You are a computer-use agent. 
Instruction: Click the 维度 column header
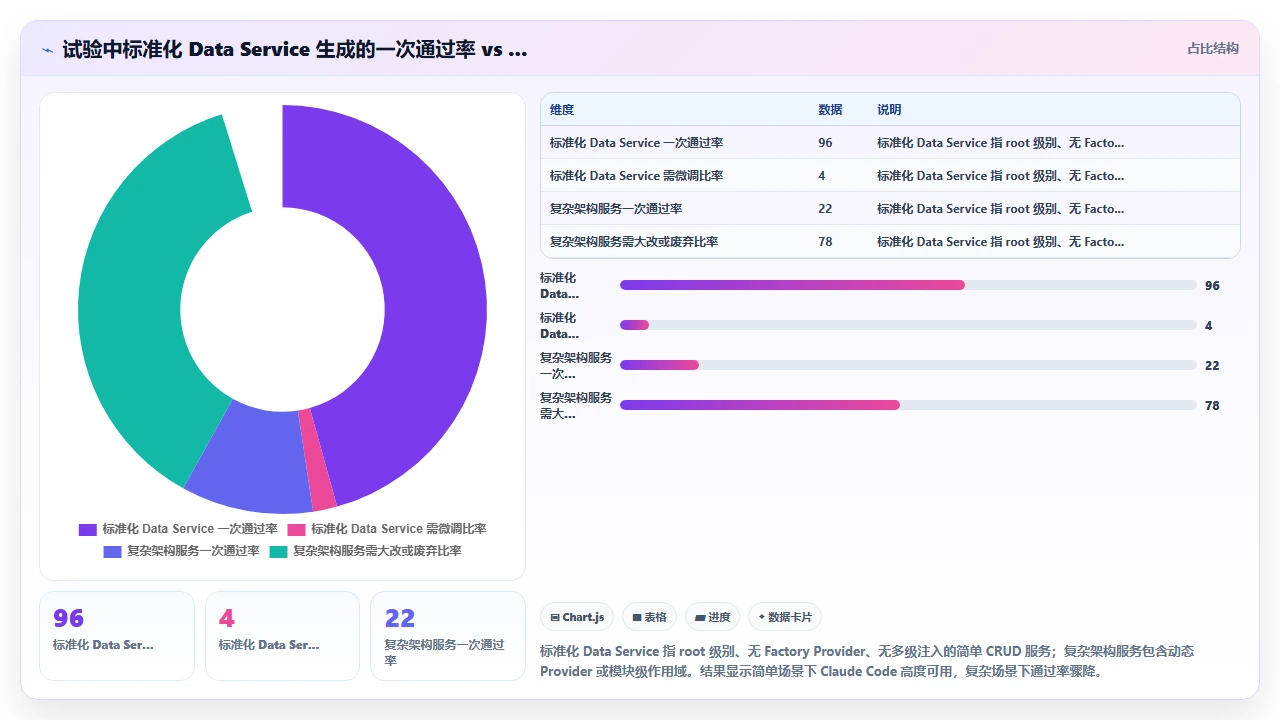pos(562,110)
